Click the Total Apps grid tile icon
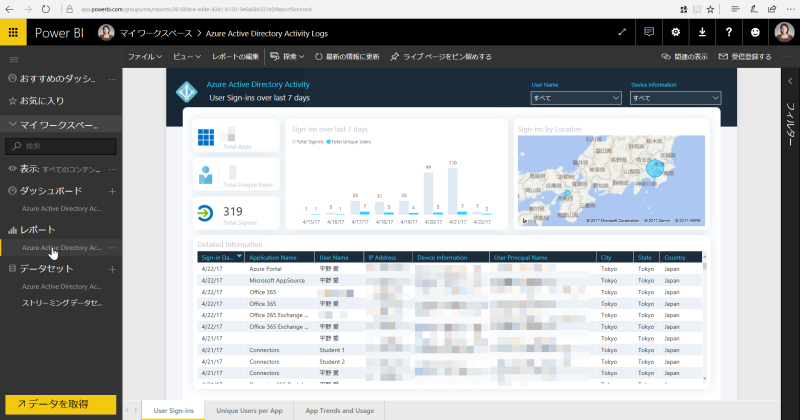Image resolution: width=800 pixels, height=420 pixels. pyautogui.click(x=206, y=137)
